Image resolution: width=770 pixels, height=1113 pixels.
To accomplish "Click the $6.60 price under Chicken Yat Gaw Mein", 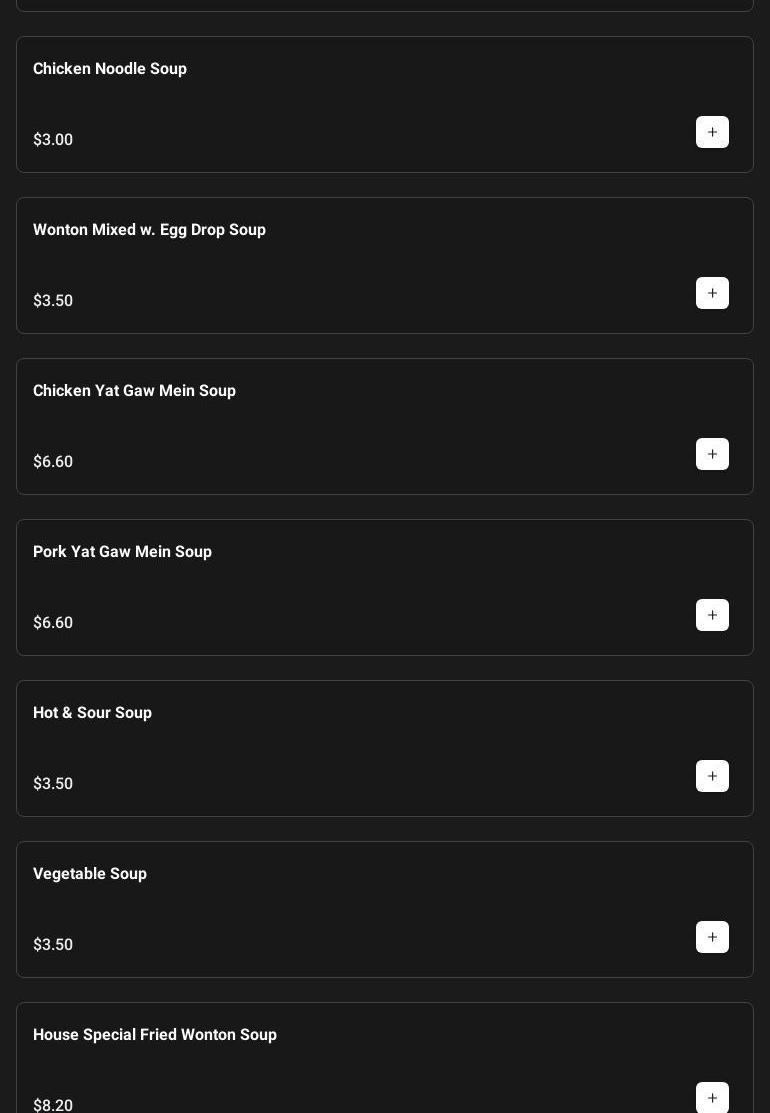I will 53,462.
